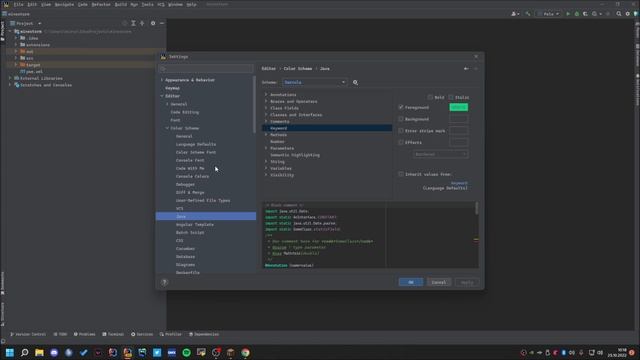Click the Run button in main toolbar

pyautogui.click(x=568, y=14)
